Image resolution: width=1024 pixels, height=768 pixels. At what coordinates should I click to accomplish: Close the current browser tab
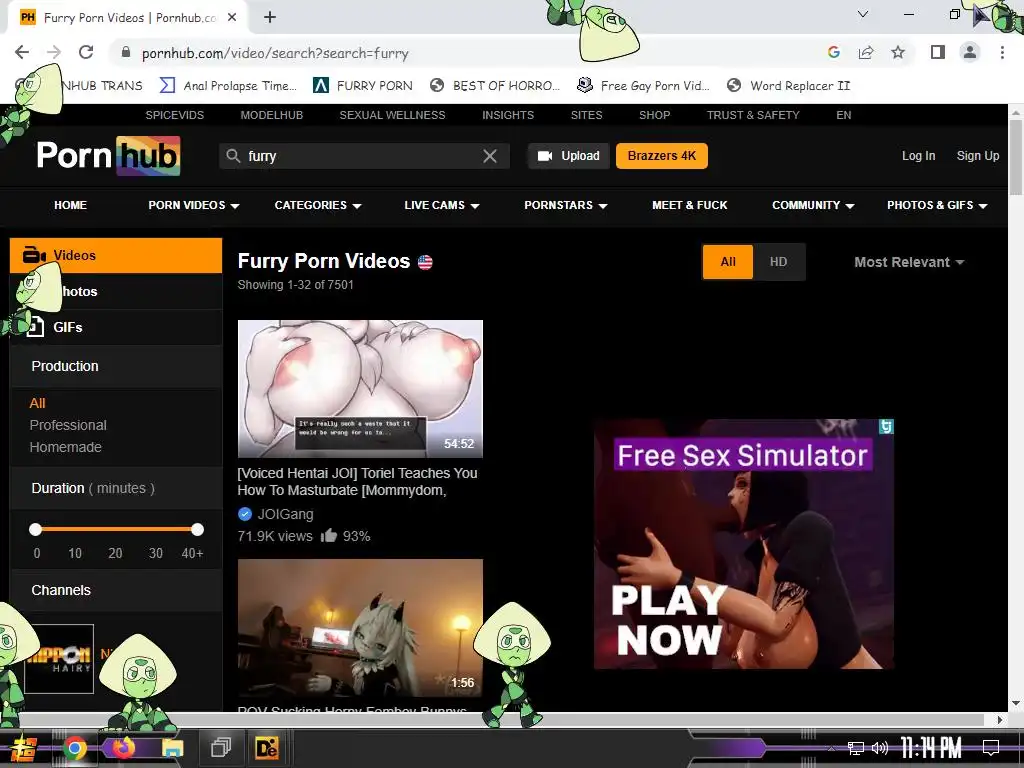pos(232,18)
